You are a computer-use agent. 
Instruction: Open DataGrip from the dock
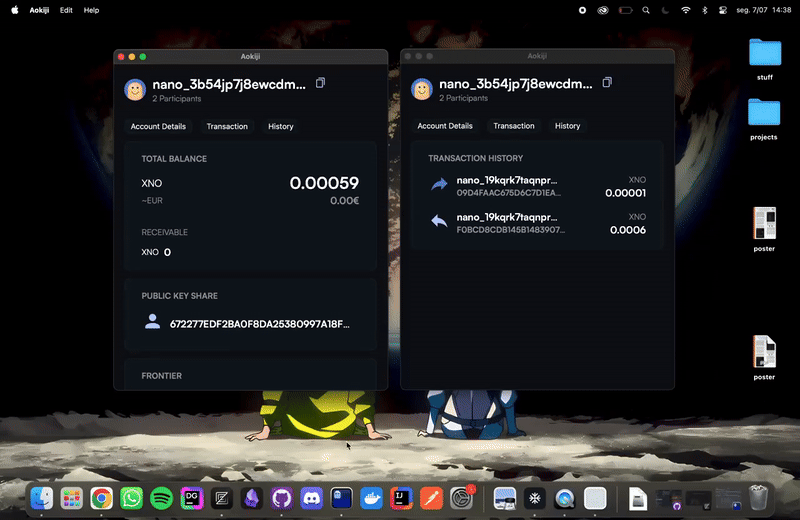point(192,498)
